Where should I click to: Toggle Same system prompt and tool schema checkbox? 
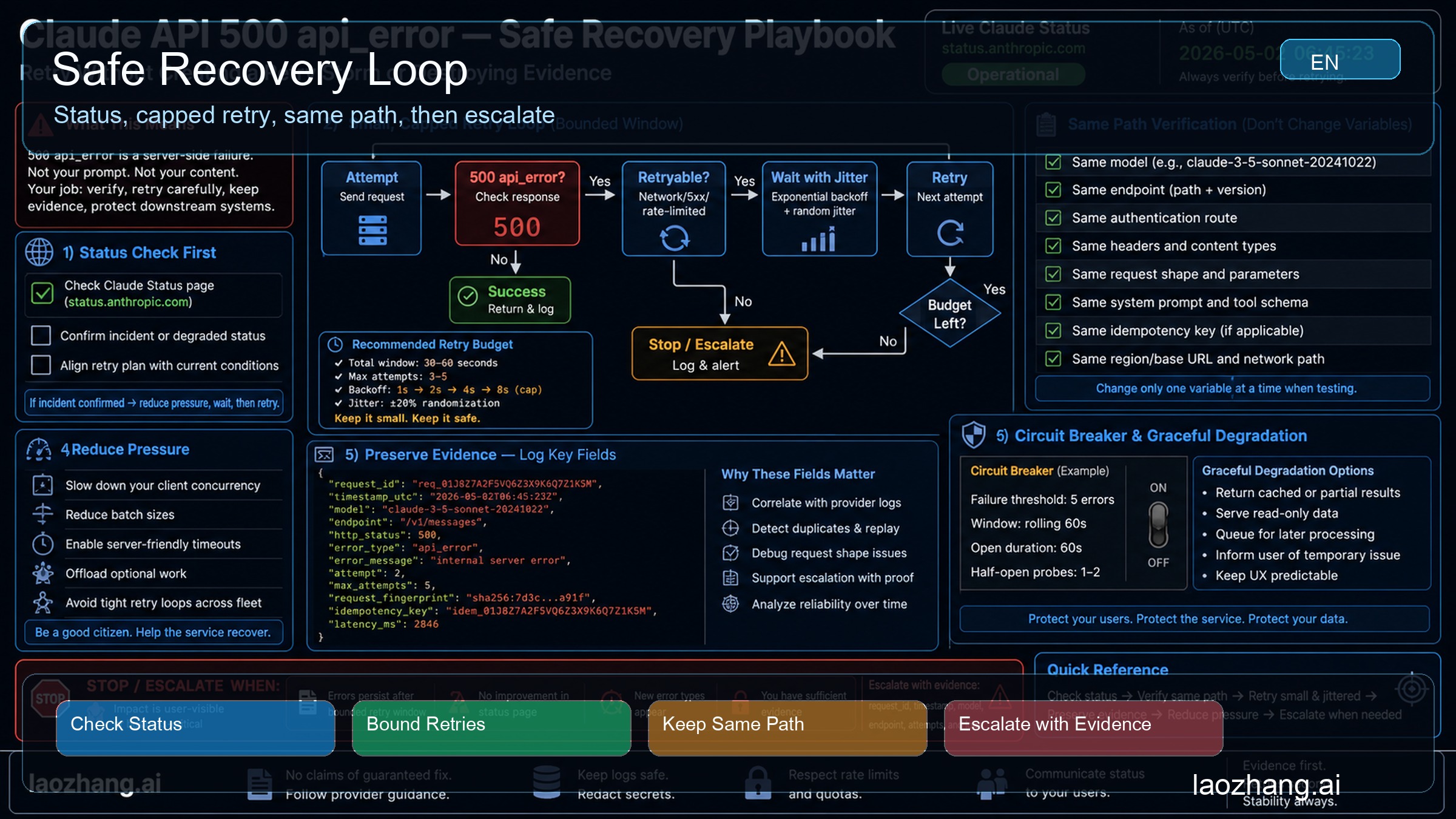(x=1053, y=302)
